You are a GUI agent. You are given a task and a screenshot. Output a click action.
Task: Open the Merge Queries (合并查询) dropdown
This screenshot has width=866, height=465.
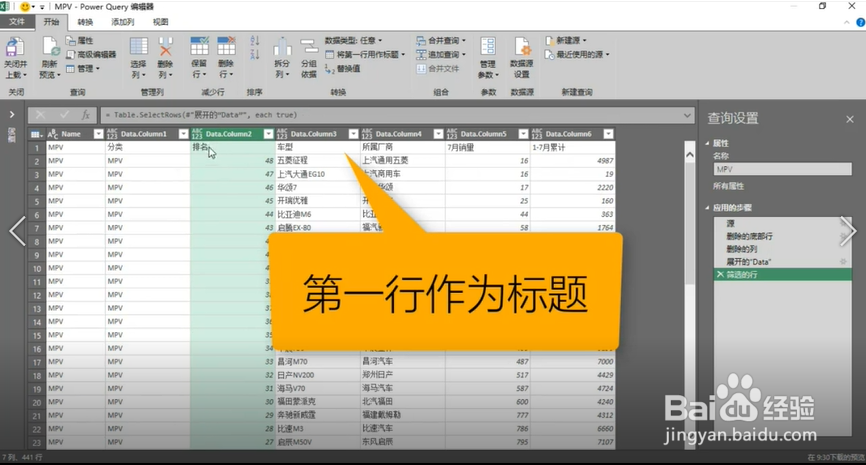click(x=441, y=40)
